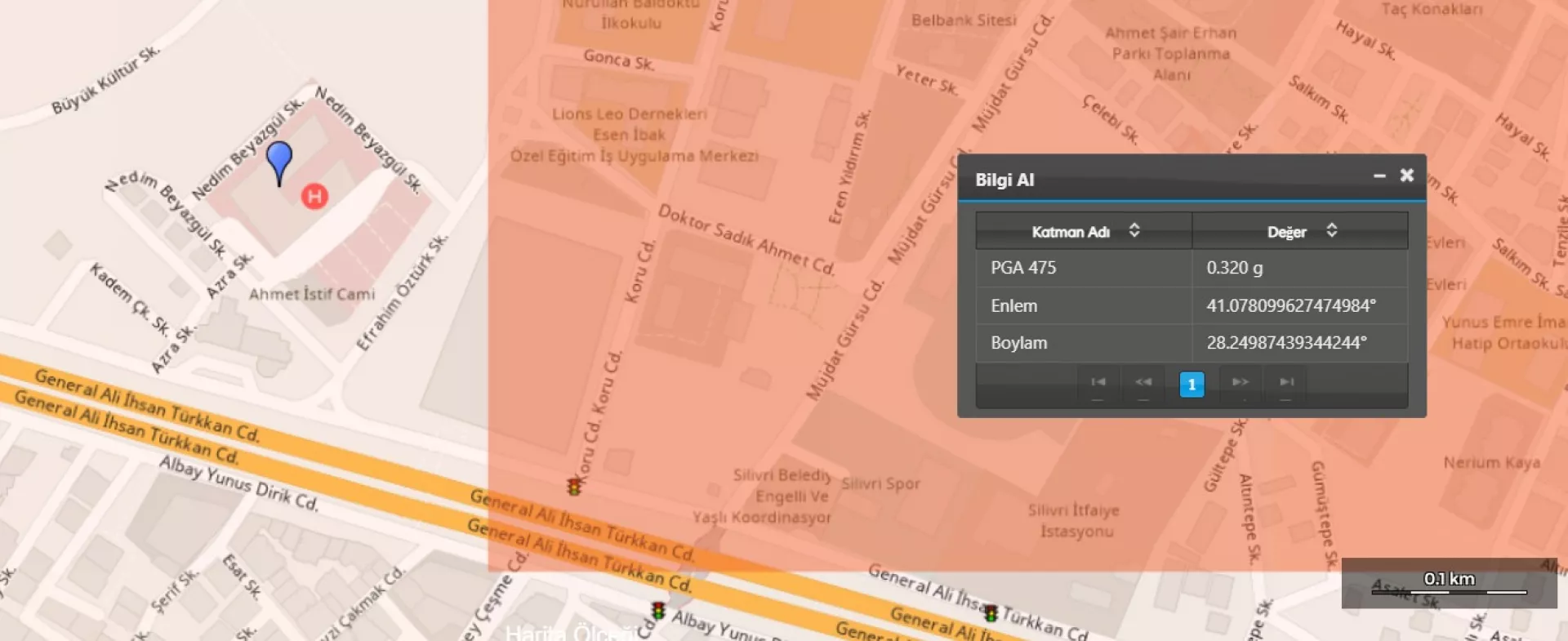Go to previous page in Bilgi Al pager
Image resolution: width=1568 pixels, height=641 pixels.
[1143, 383]
